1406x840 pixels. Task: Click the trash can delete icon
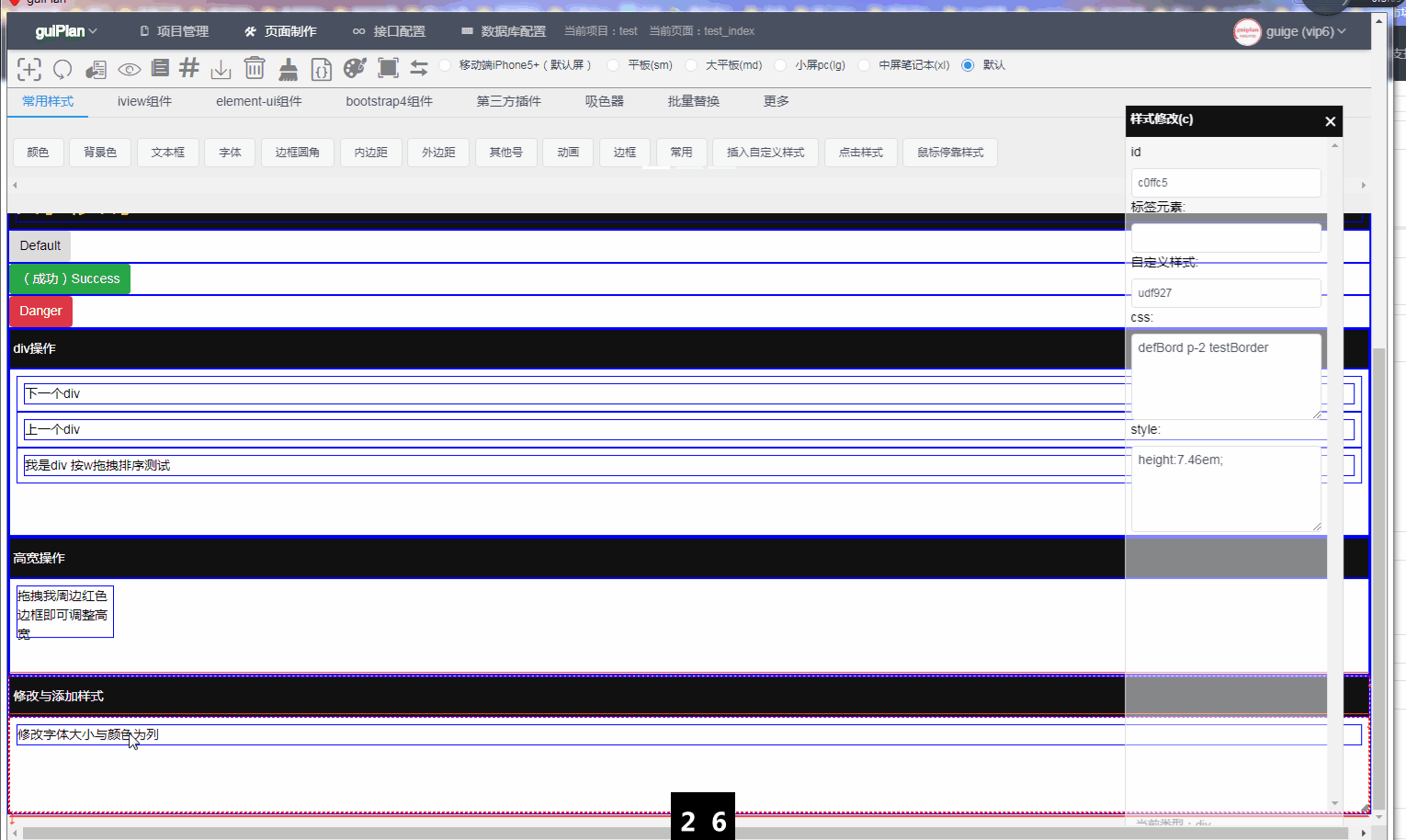[x=255, y=68]
